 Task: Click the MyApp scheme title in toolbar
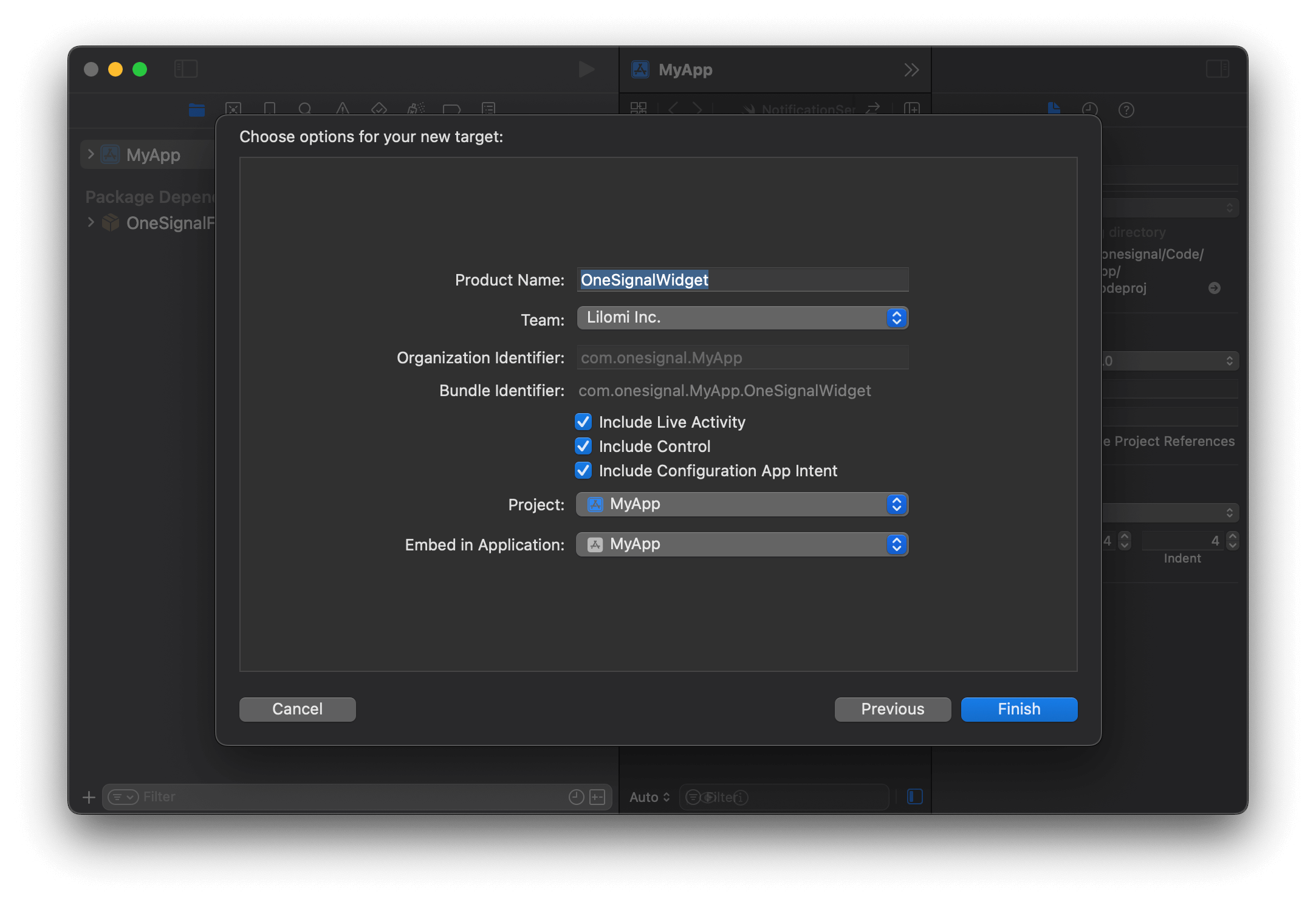(x=685, y=70)
